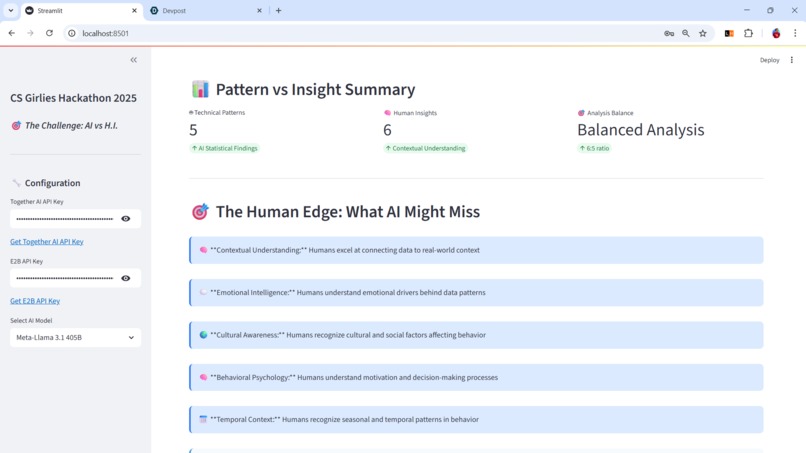Screen dimensions: 806x453
Task: Click the target icon next to Analysis Balance
Action: click(581, 113)
